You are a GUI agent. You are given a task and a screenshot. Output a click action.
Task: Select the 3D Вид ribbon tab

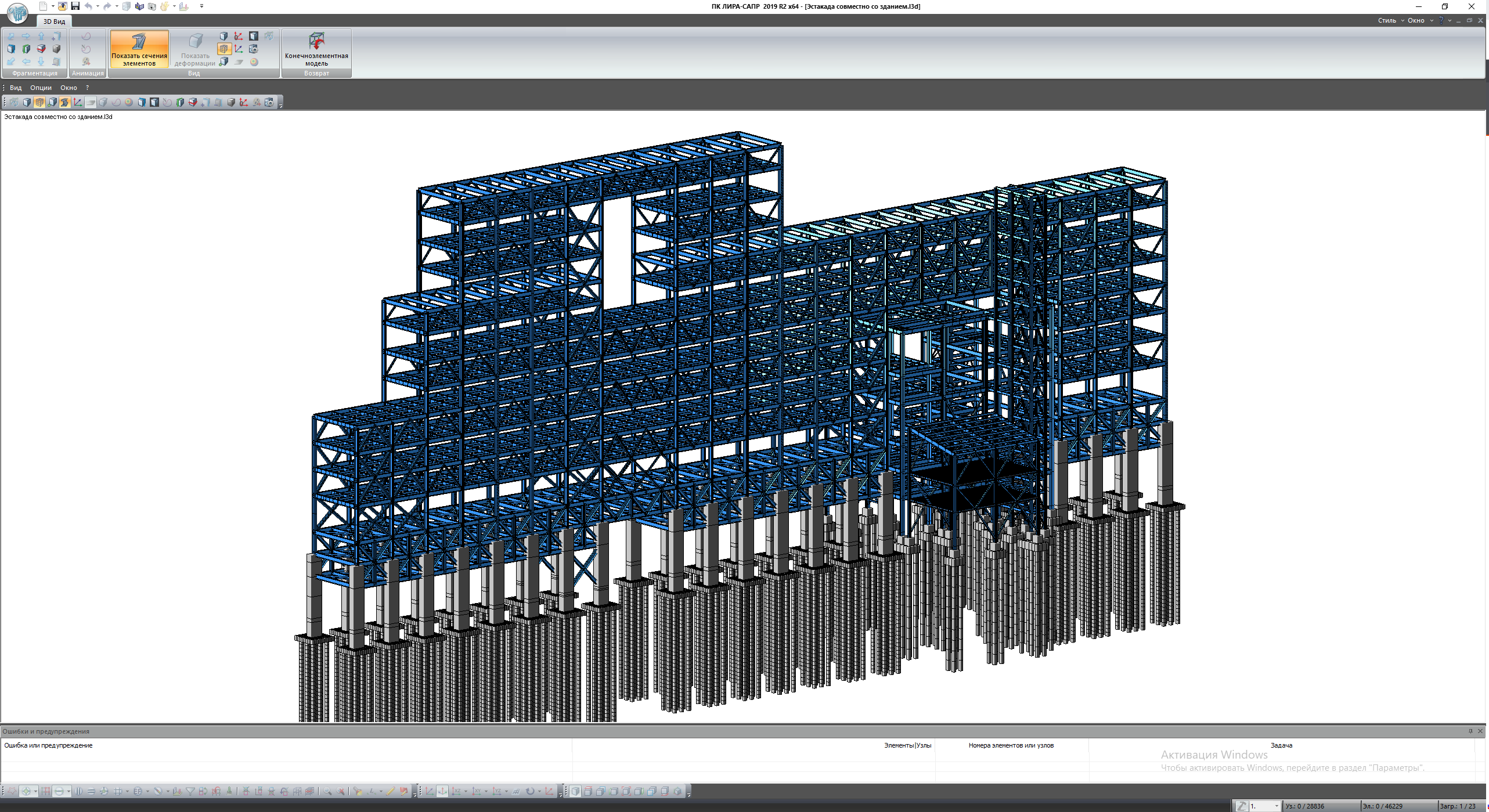[54, 21]
